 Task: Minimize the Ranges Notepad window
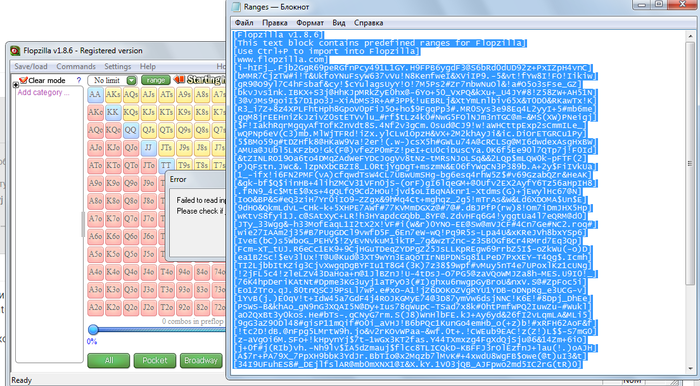pyautogui.click(x=642, y=4)
